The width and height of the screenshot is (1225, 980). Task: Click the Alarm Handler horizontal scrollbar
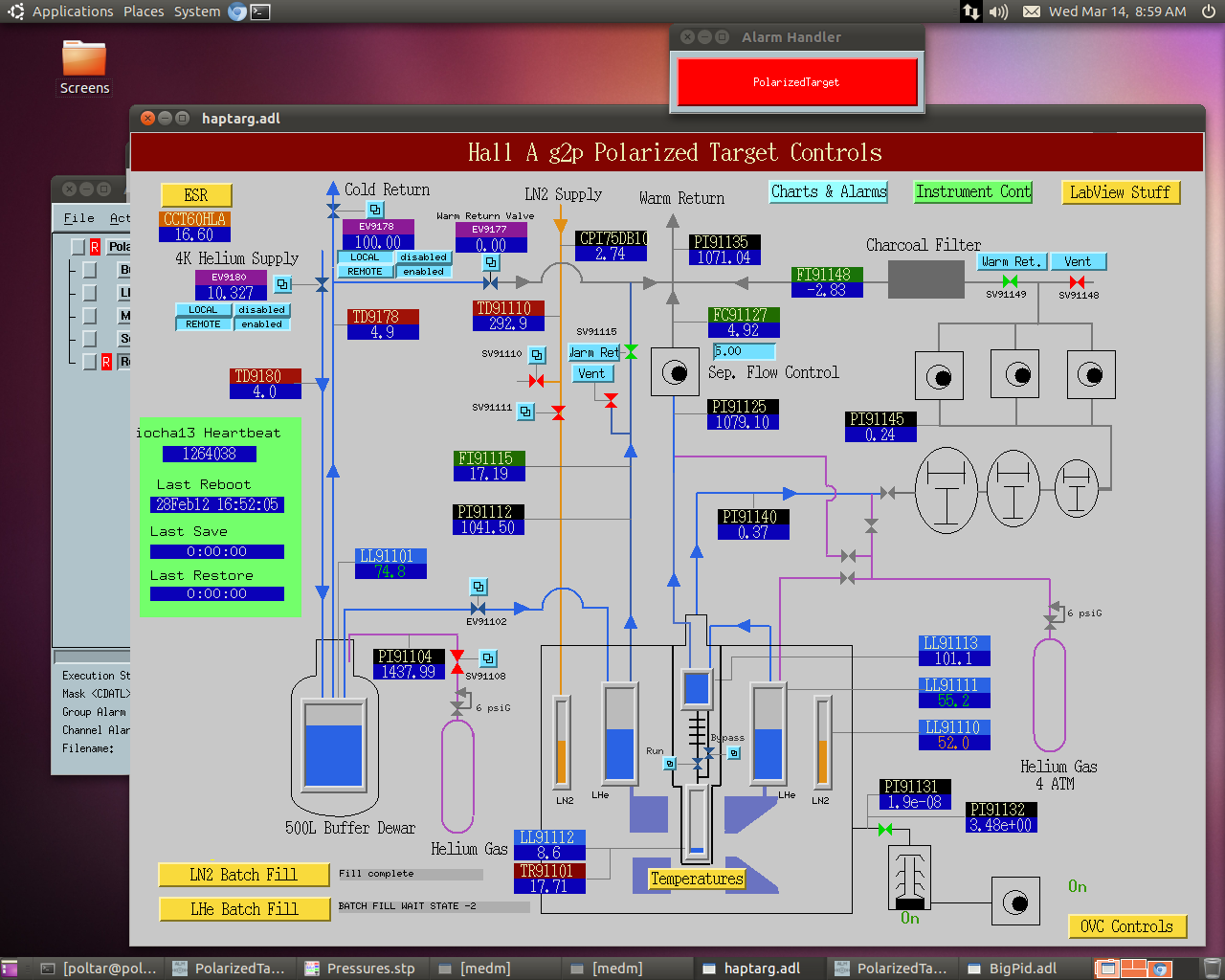click(x=92, y=657)
